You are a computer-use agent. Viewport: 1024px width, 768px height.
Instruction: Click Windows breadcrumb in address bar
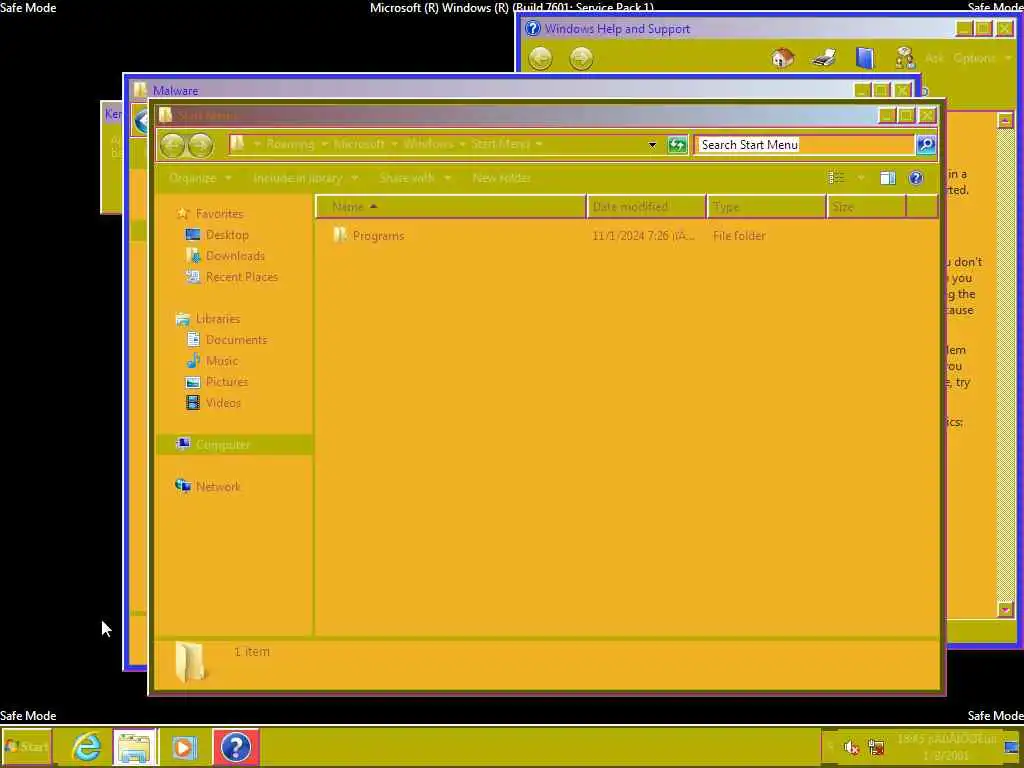[428, 144]
